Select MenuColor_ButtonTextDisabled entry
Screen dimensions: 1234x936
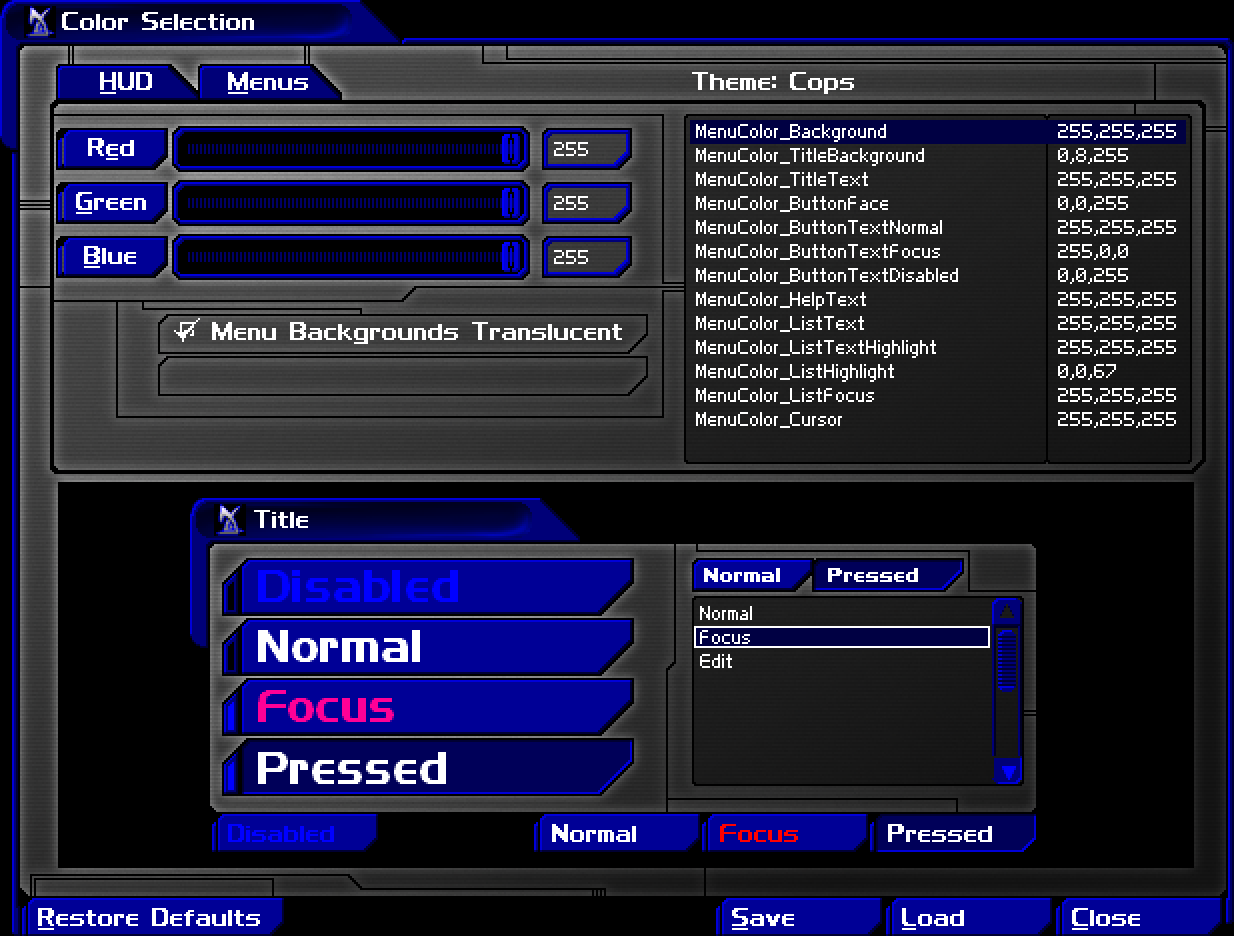coord(937,275)
